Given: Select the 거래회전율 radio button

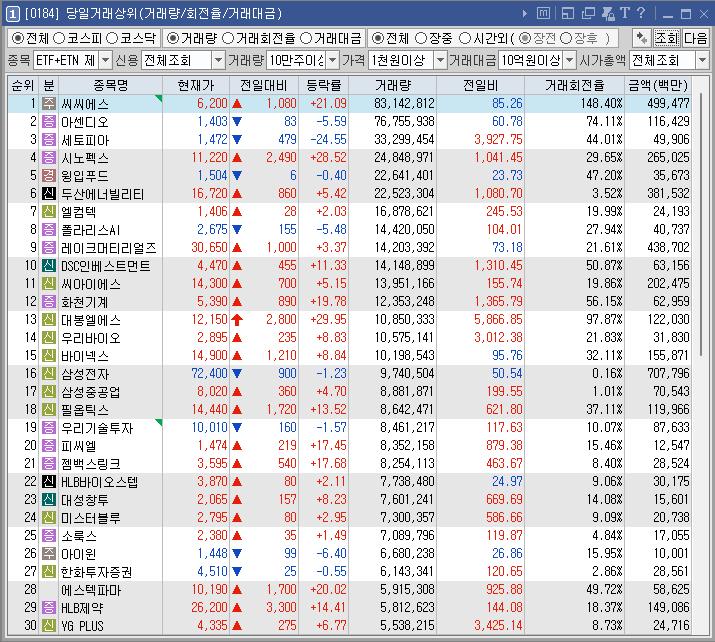Looking at the screenshot, I should pos(228,38).
